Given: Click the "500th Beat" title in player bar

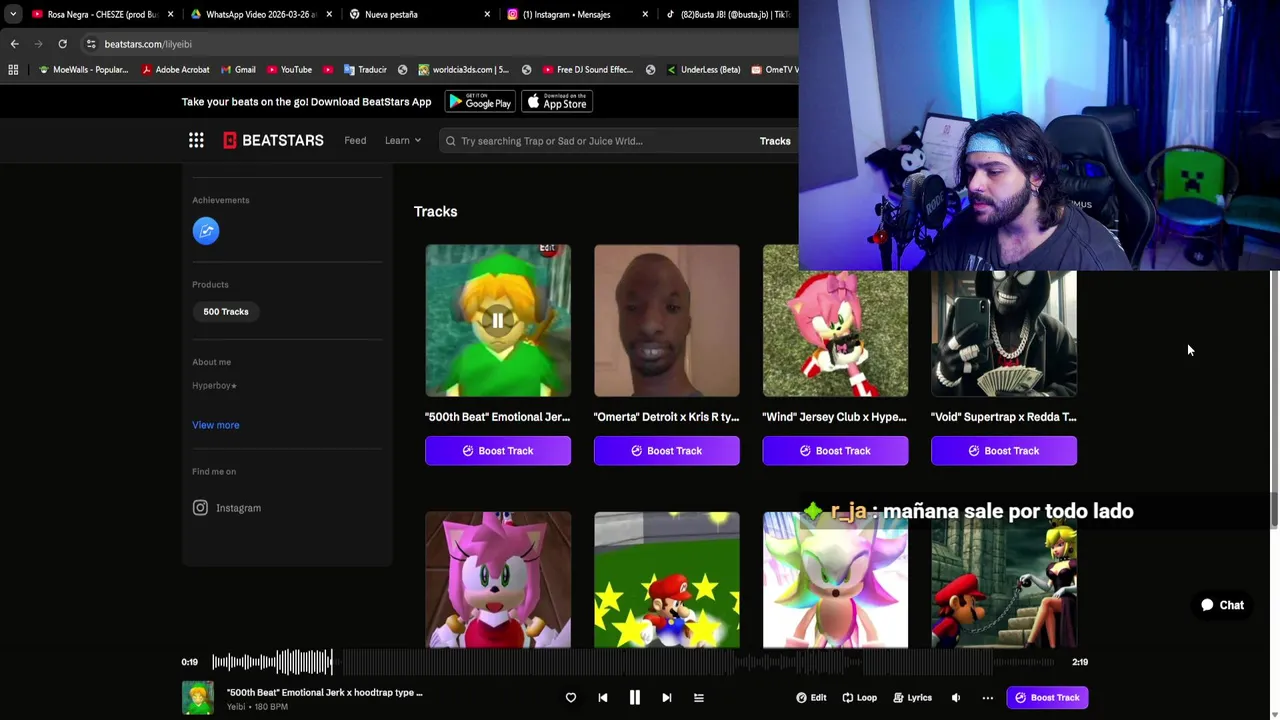Looking at the screenshot, I should pyautogui.click(x=324, y=692).
